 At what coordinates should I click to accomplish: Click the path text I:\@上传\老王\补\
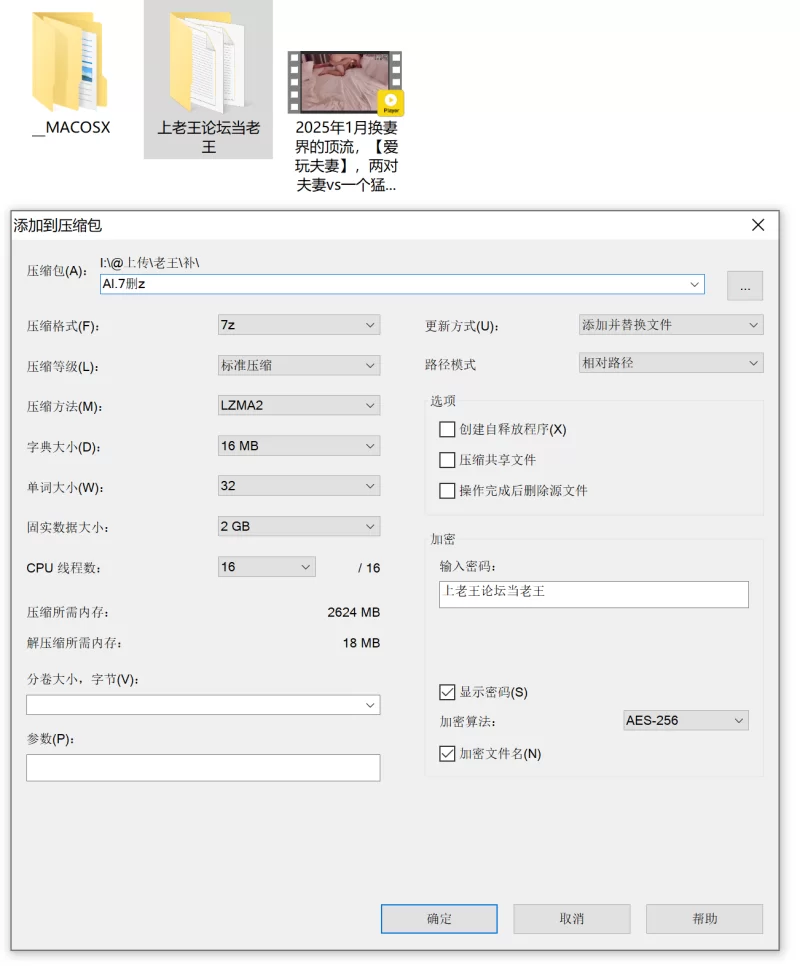point(150,263)
